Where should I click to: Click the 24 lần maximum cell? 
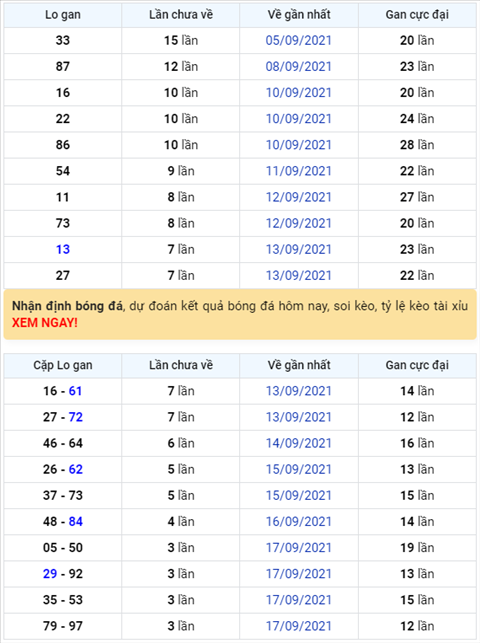417,119
